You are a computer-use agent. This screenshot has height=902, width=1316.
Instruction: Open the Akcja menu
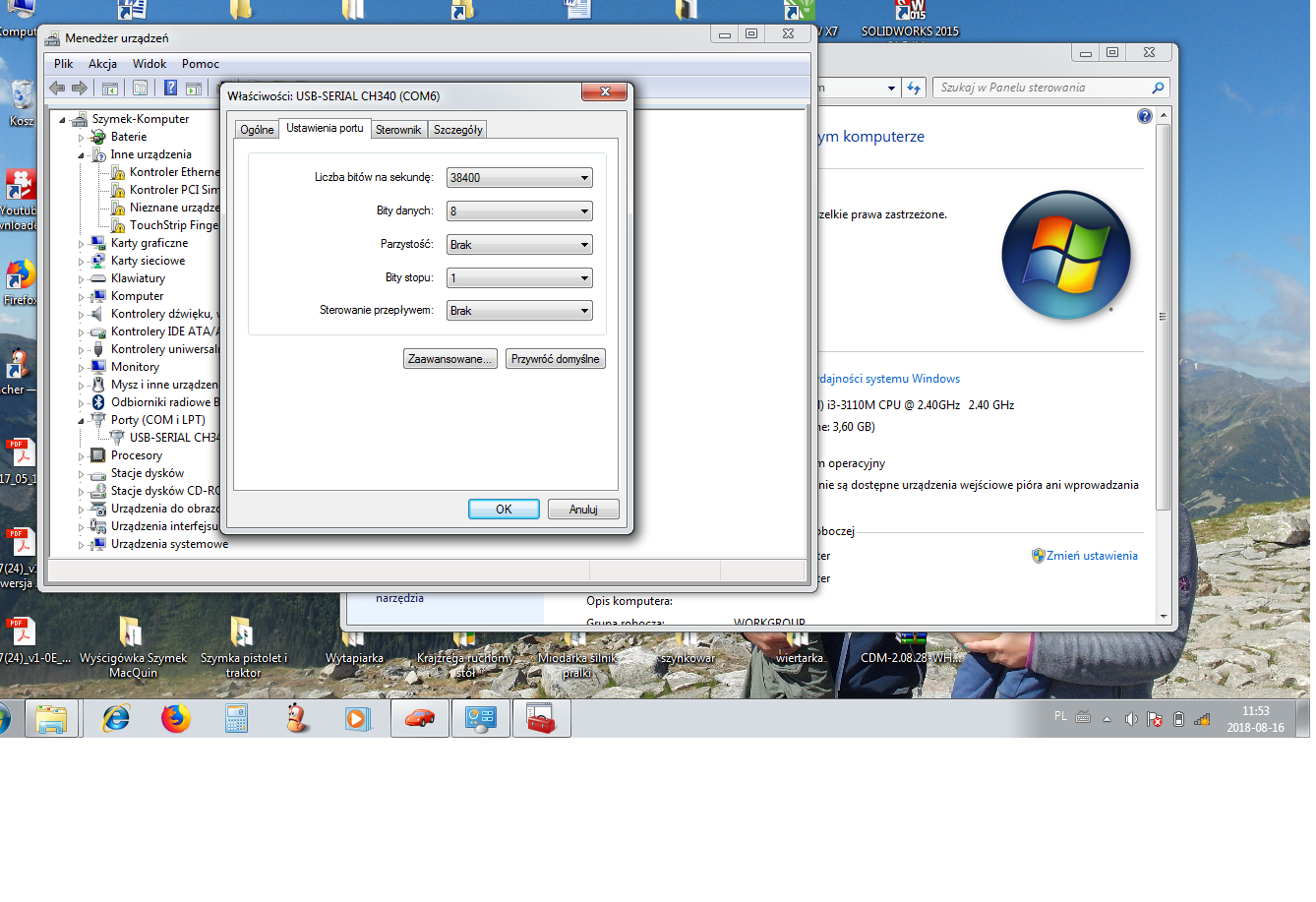click(x=102, y=64)
